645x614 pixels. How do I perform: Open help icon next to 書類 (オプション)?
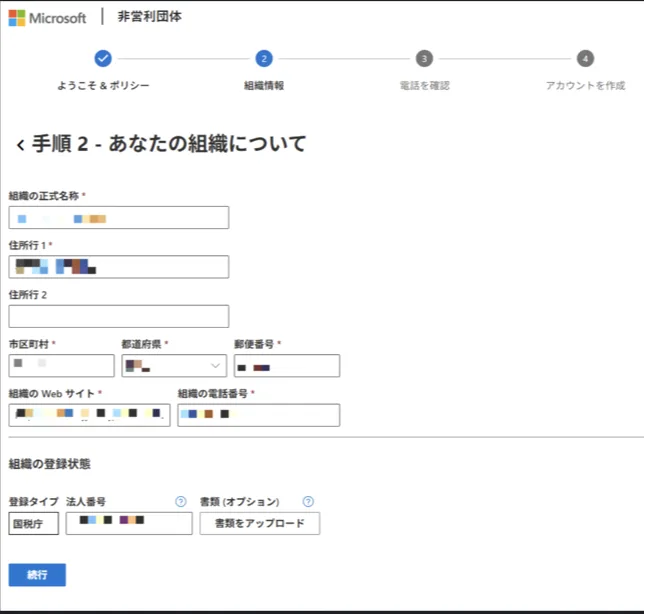pos(308,501)
